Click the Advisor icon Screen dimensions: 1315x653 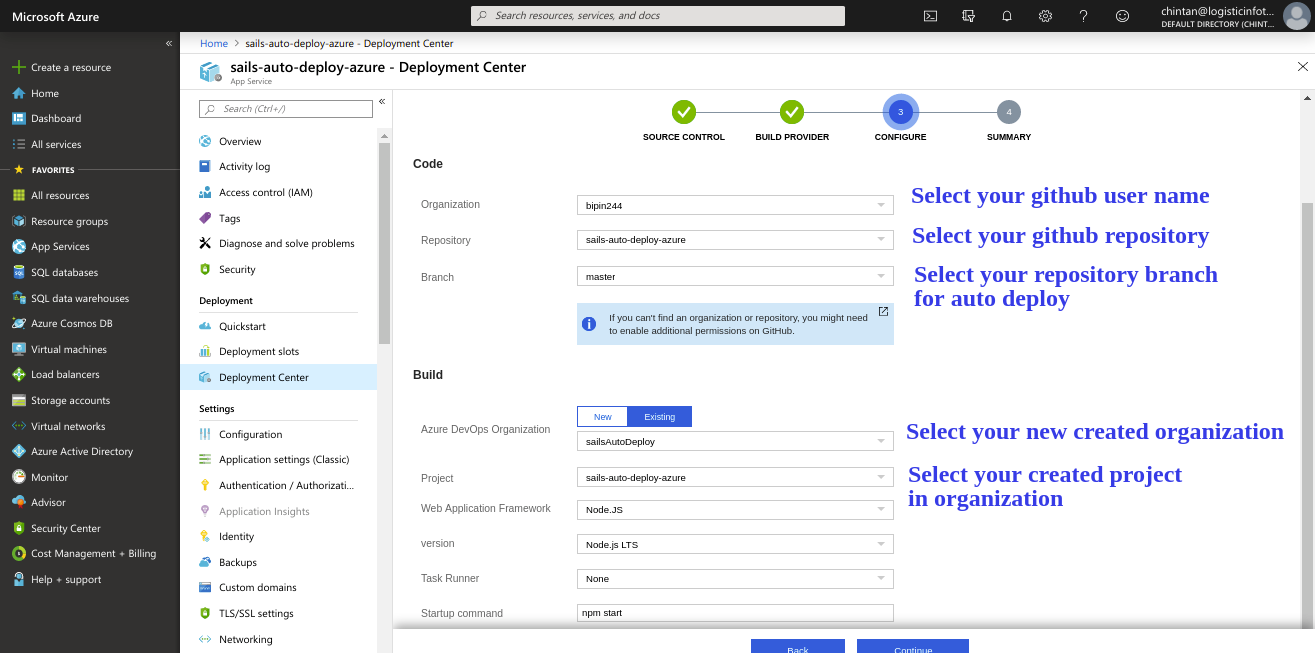click(18, 502)
